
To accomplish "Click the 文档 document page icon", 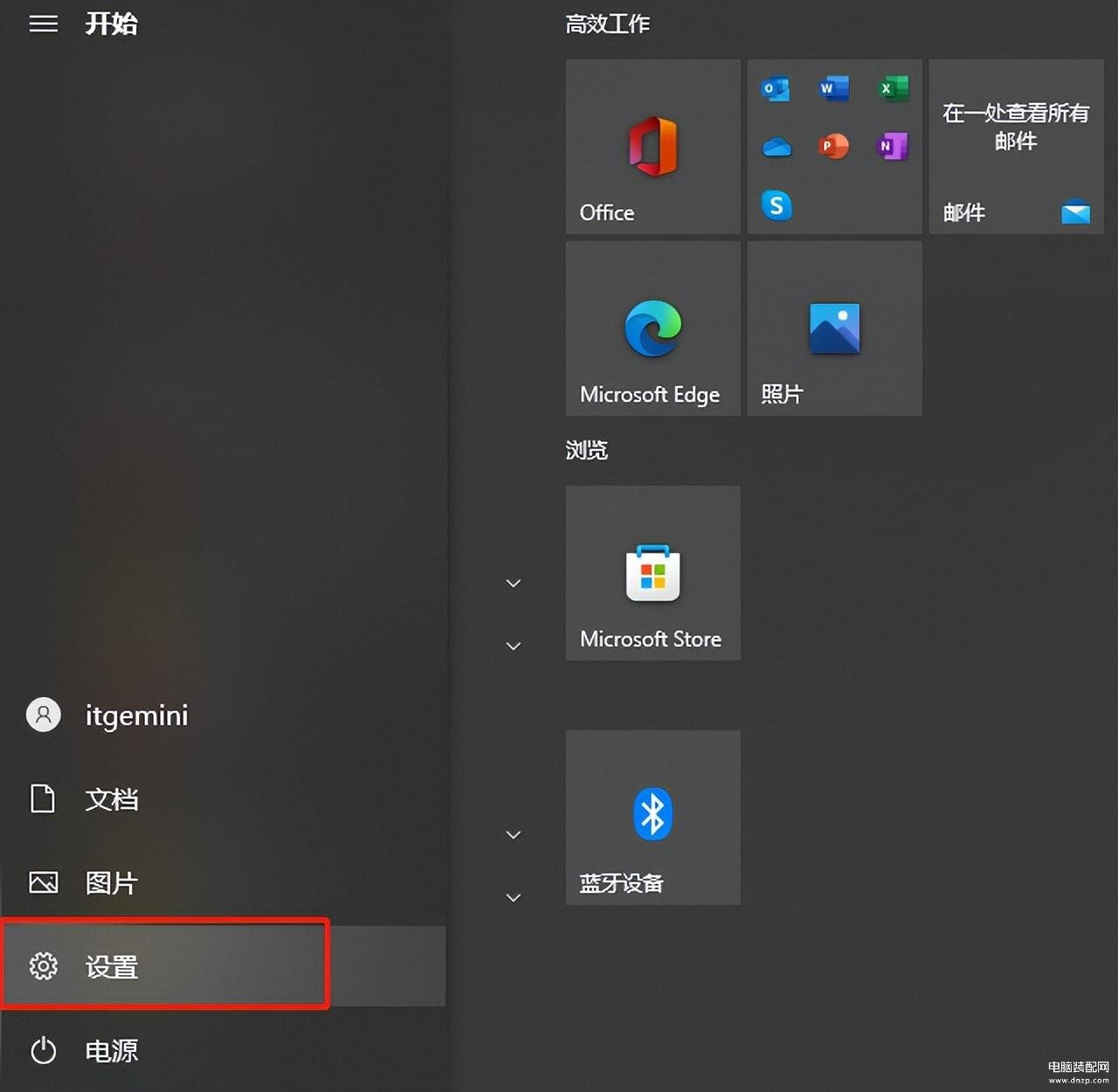I will 43,798.
